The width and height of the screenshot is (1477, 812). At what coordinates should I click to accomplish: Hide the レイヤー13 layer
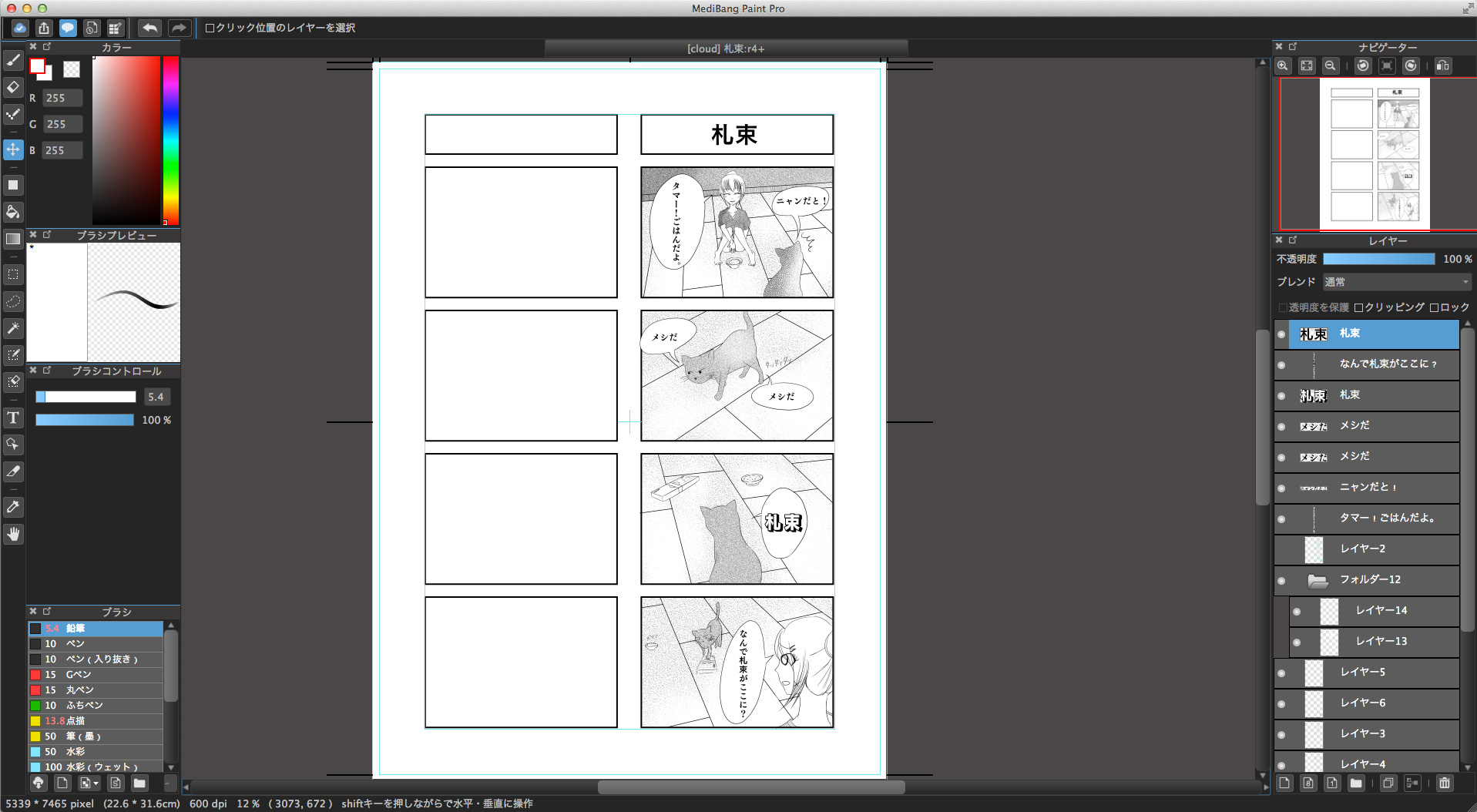[x=1297, y=643]
